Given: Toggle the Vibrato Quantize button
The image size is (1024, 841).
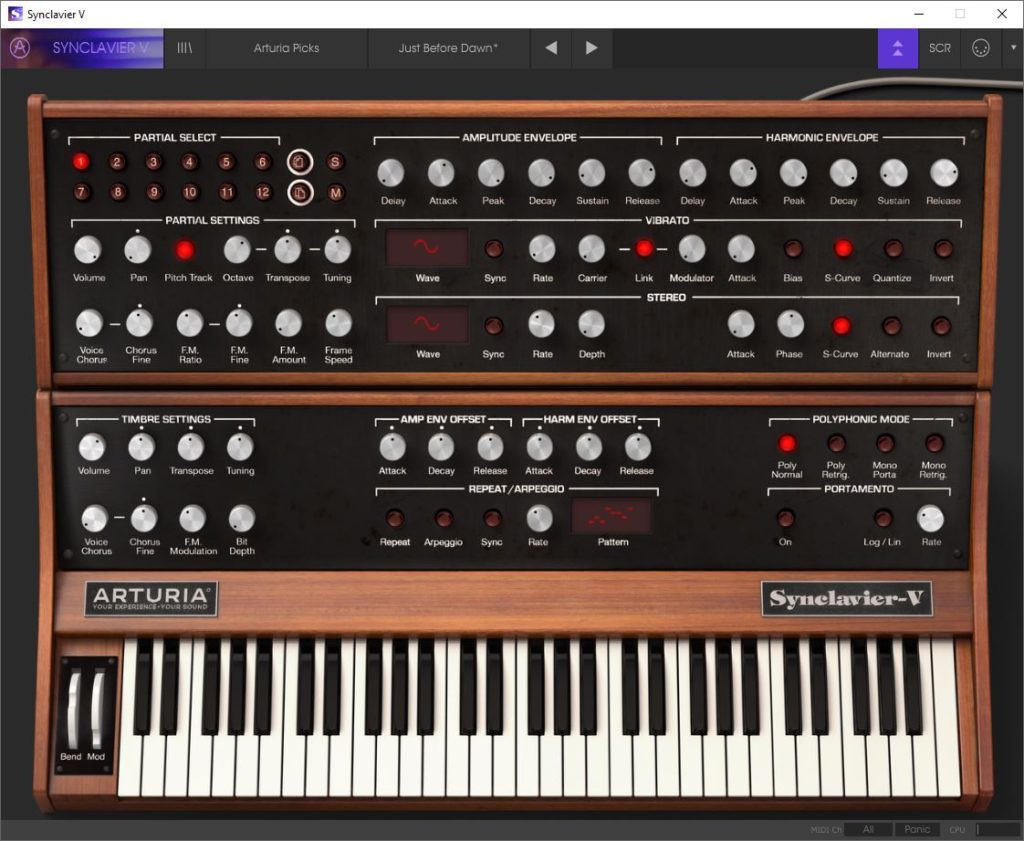Looking at the screenshot, I should point(893,249).
